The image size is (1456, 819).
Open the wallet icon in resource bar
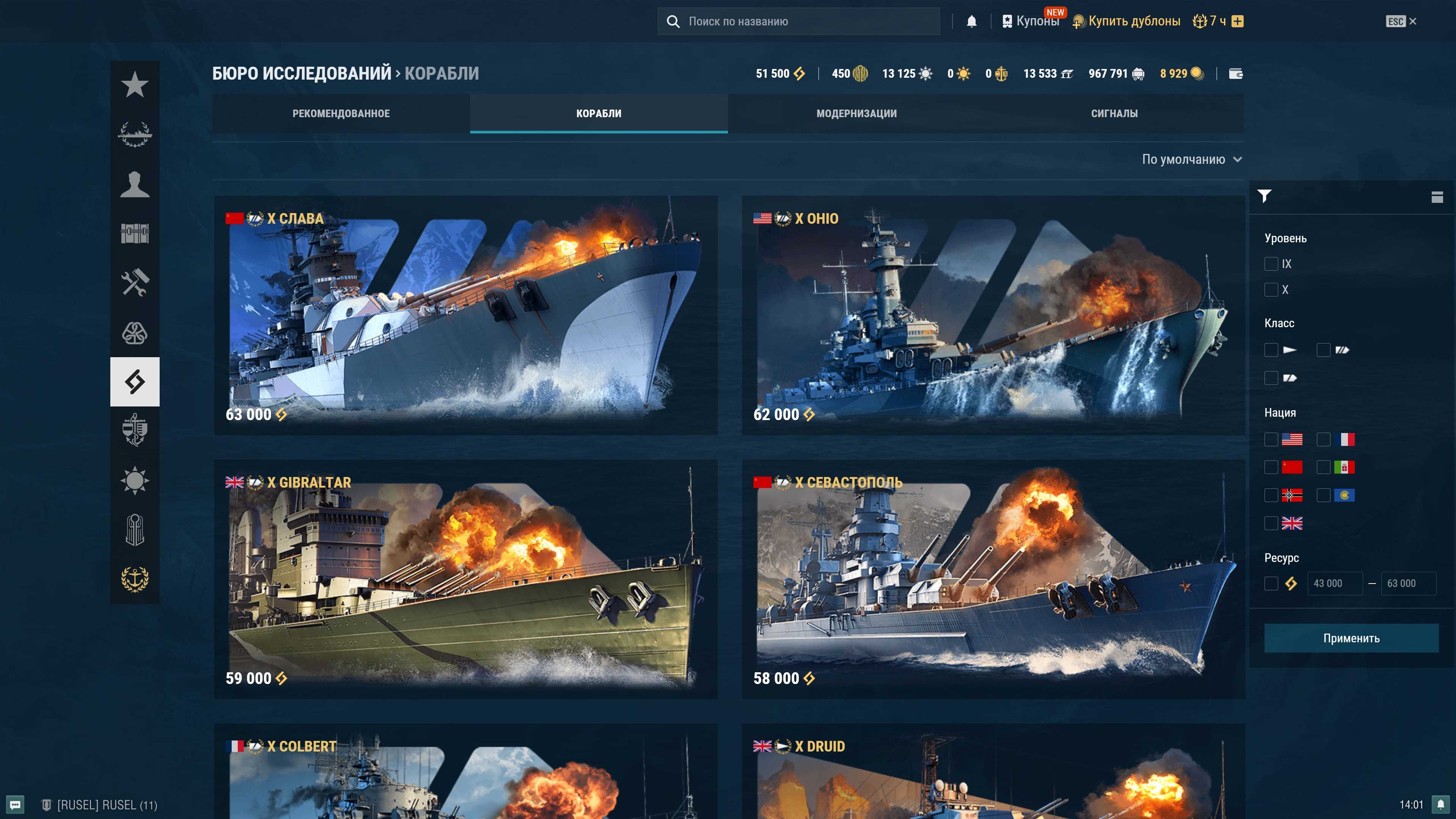[x=1236, y=74]
